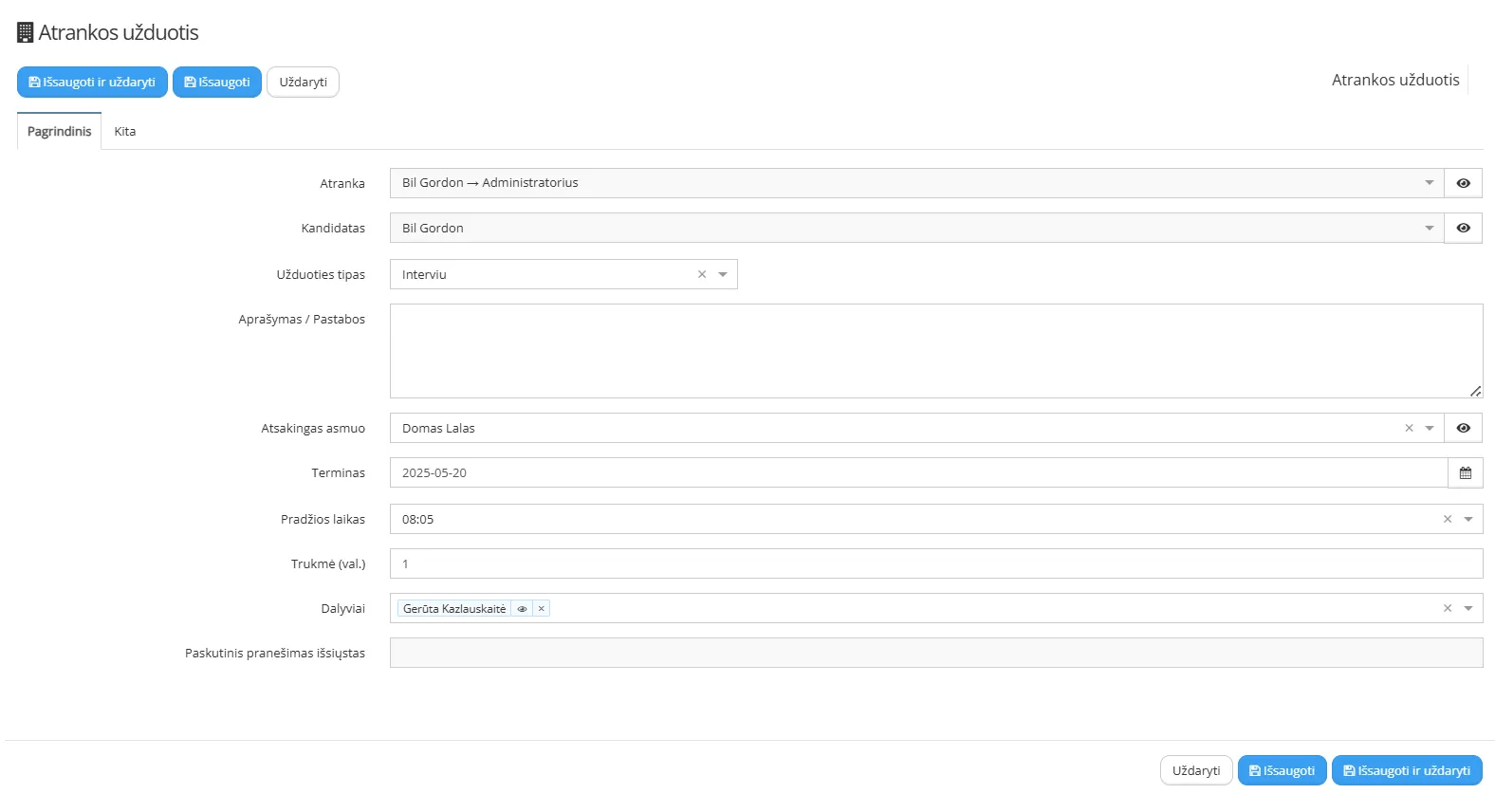The height and width of the screenshot is (812, 1495).
Task: Expand the Dalyviai participants dropdown
Action: (1467, 608)
